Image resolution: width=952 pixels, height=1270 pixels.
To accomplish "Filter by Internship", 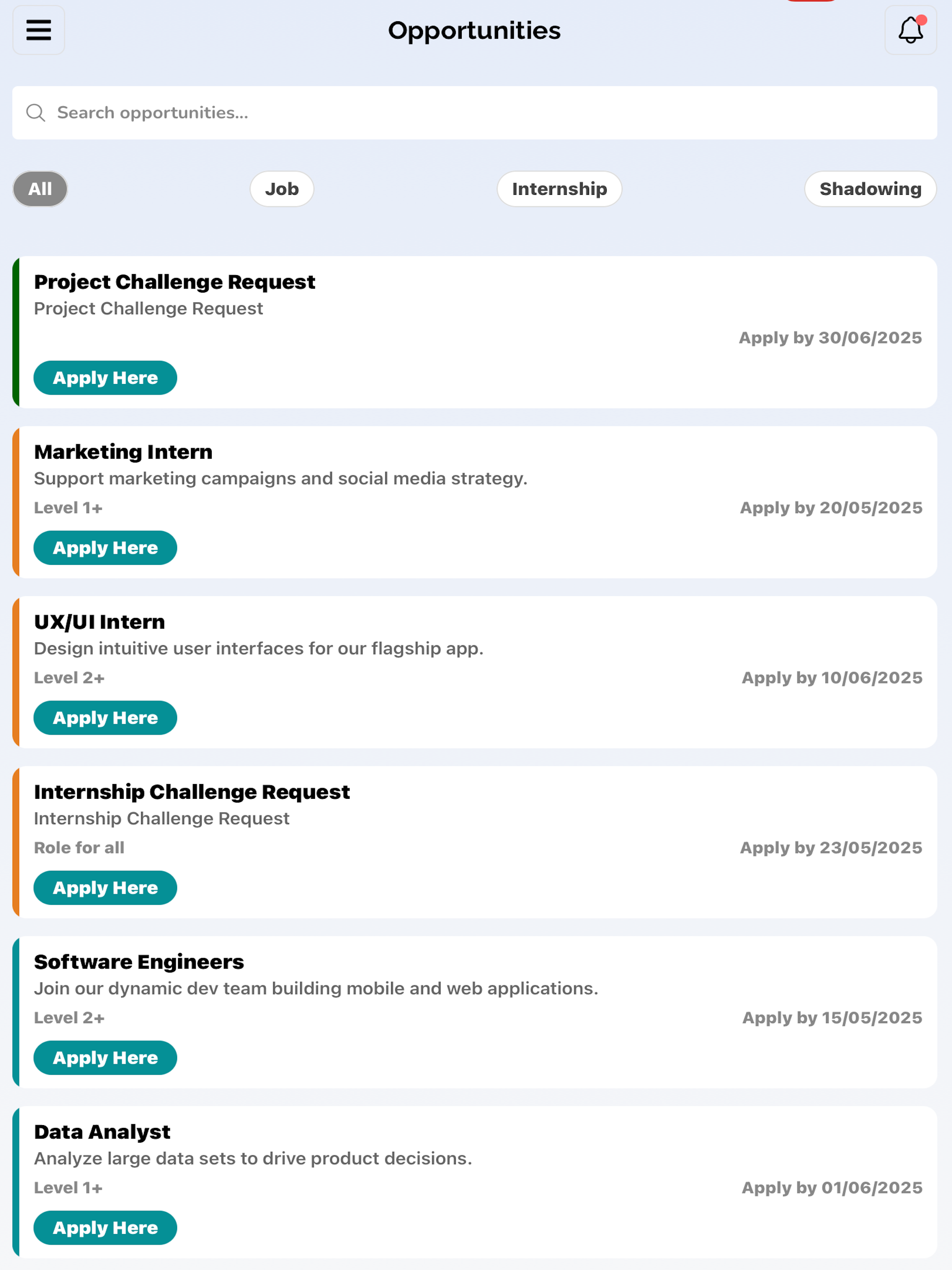I will (559, 189).
